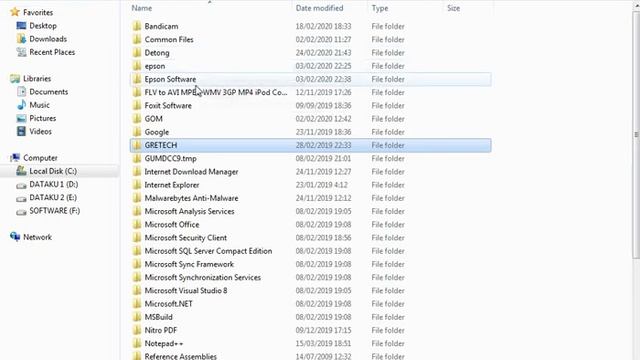The width and height of the screenshot is (640, 360).
Task: Click the Bandicam folder icon
Action: tap(137, 26)
